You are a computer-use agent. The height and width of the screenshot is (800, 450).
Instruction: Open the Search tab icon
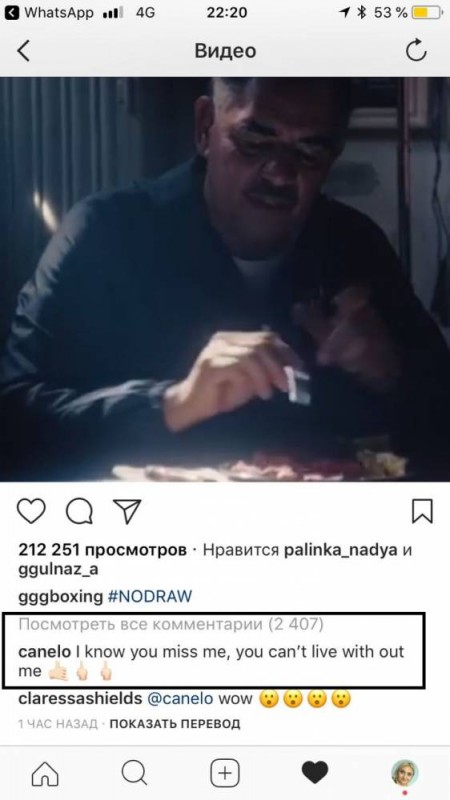(135, 773)
